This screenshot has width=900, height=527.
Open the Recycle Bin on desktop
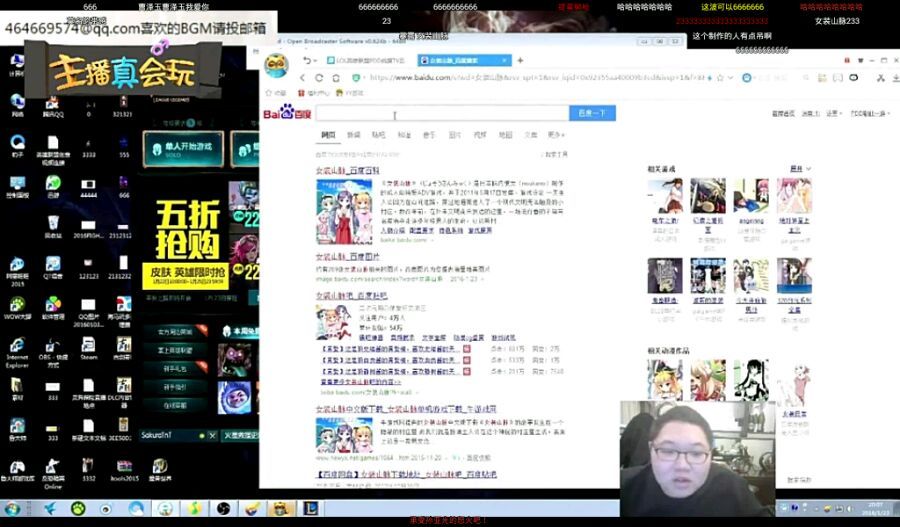tap(53, 223)
